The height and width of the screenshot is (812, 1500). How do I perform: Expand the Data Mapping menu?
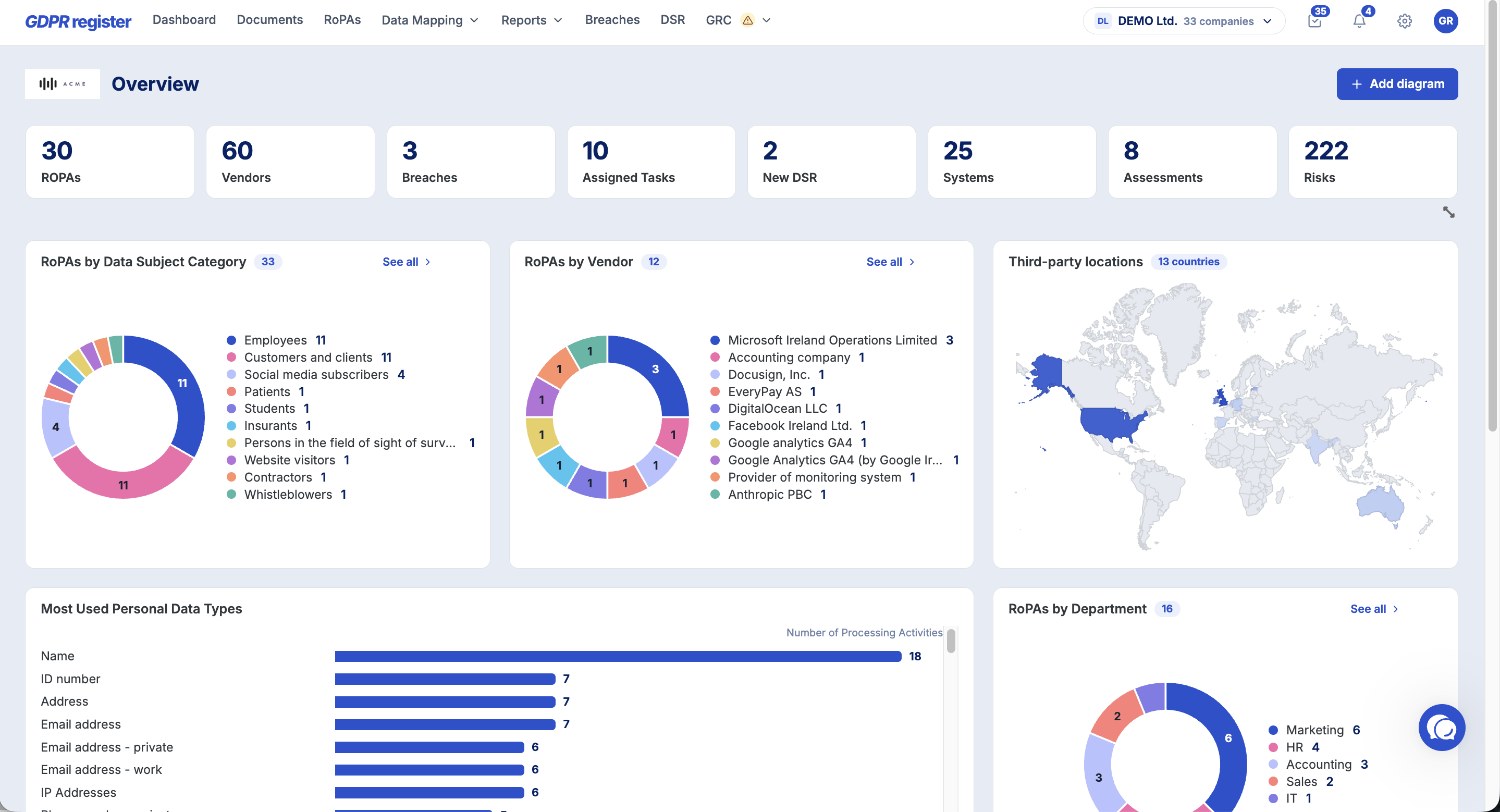coord(430,20)
